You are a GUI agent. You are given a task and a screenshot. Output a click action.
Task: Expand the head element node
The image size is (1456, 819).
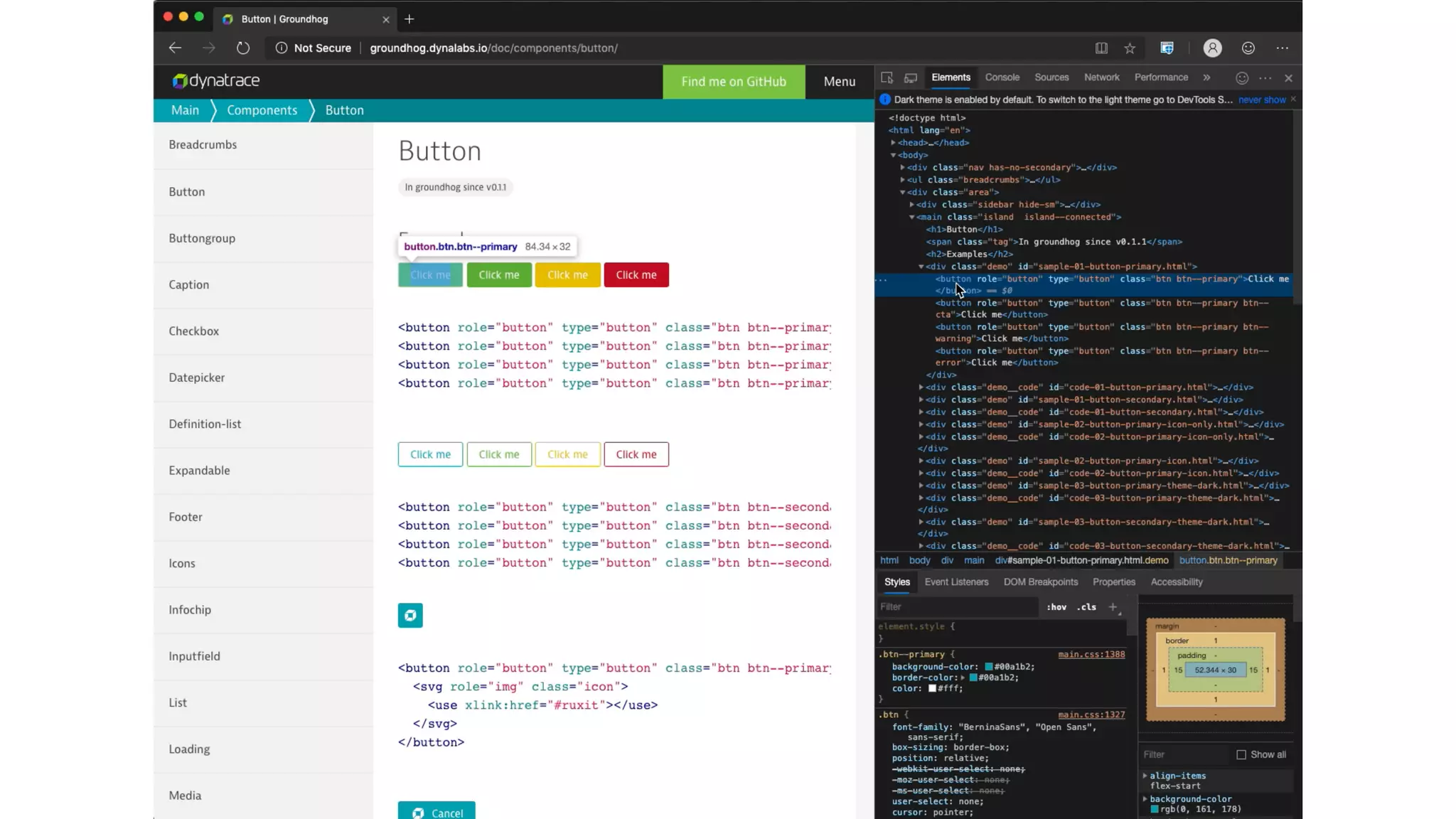pyautogui.click(x=894, y=142)
